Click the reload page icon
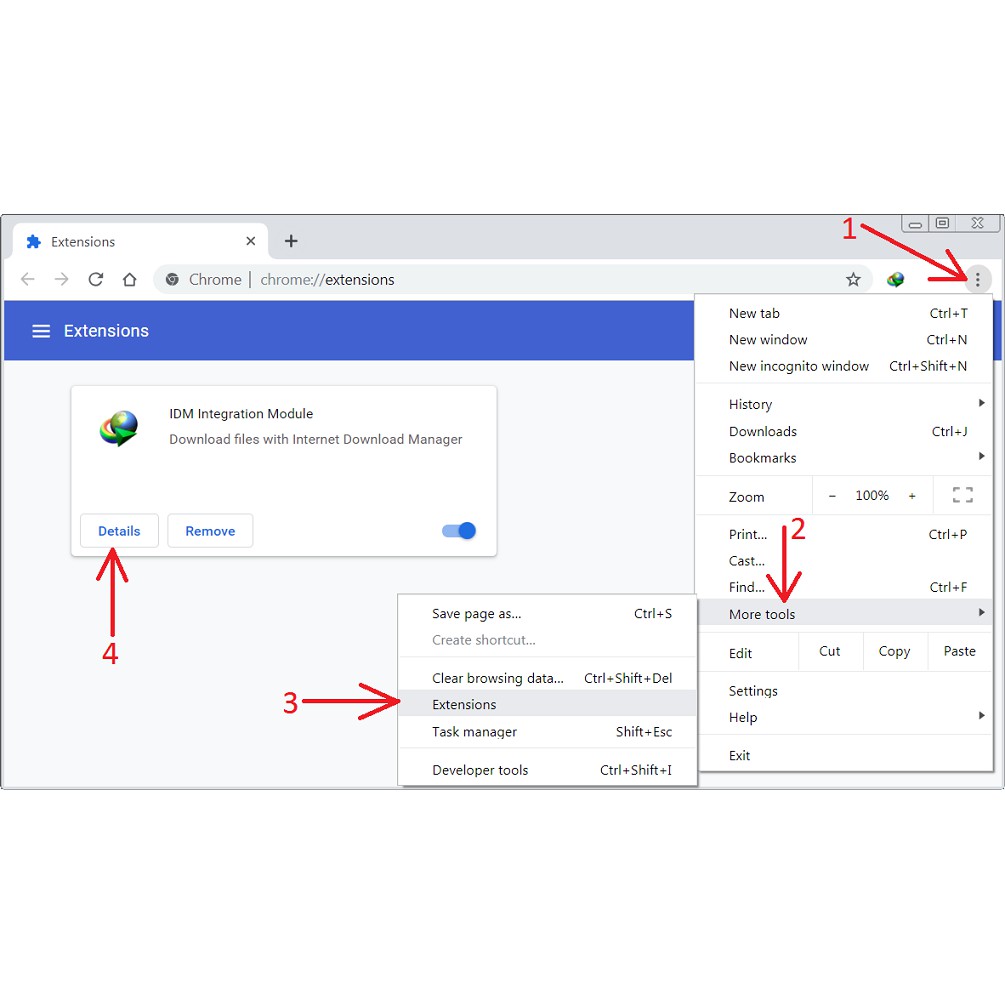 pos(96,280)
